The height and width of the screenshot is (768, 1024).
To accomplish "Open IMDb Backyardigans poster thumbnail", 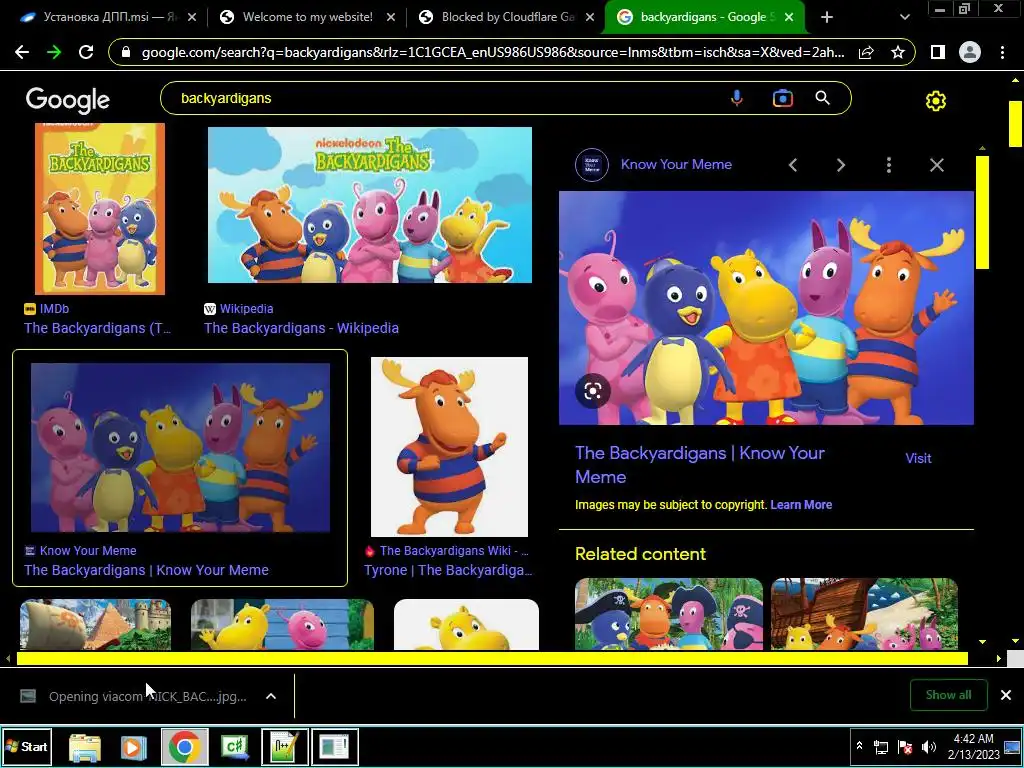I will (100, 209).
